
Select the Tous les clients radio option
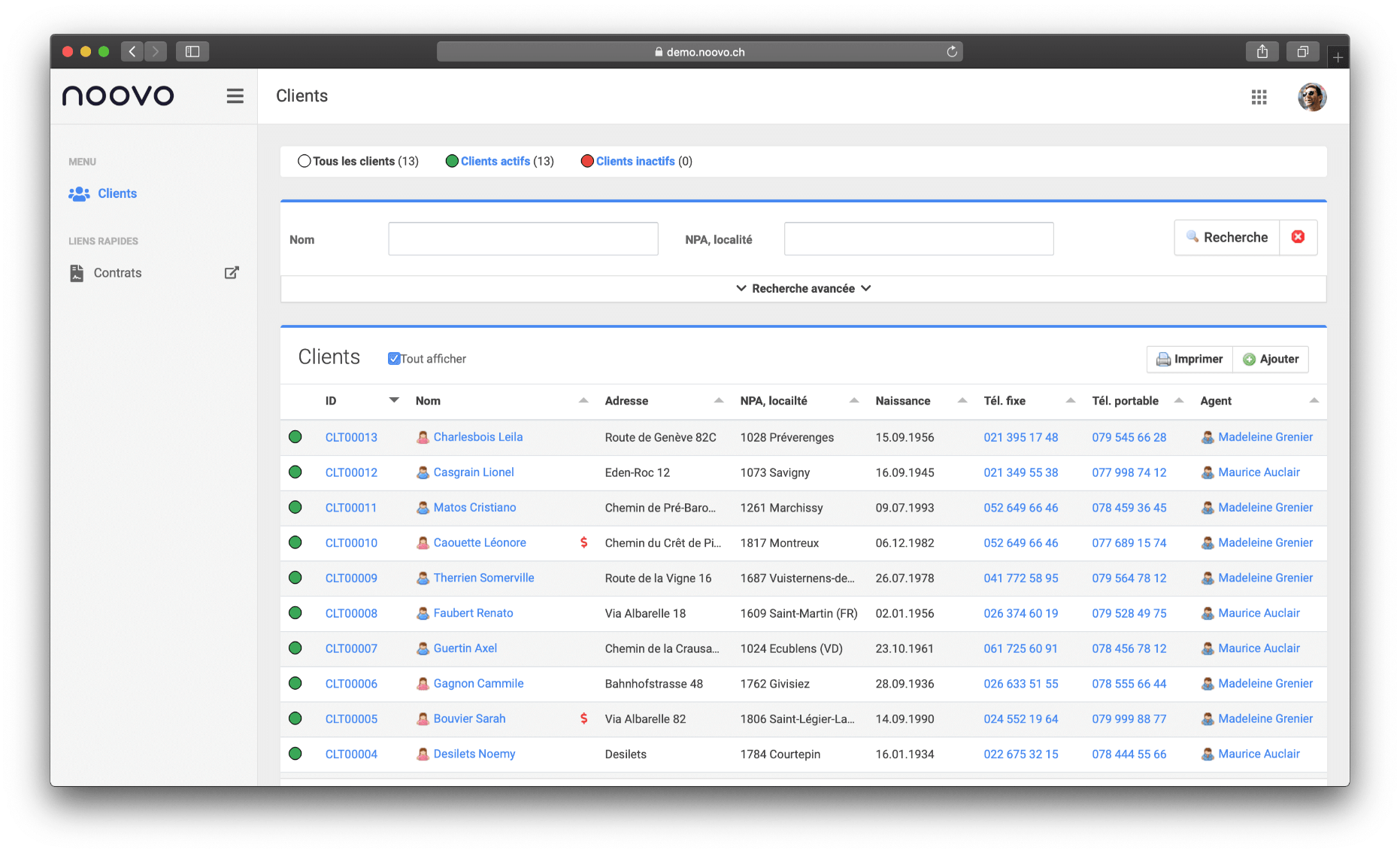coord(305,161)
